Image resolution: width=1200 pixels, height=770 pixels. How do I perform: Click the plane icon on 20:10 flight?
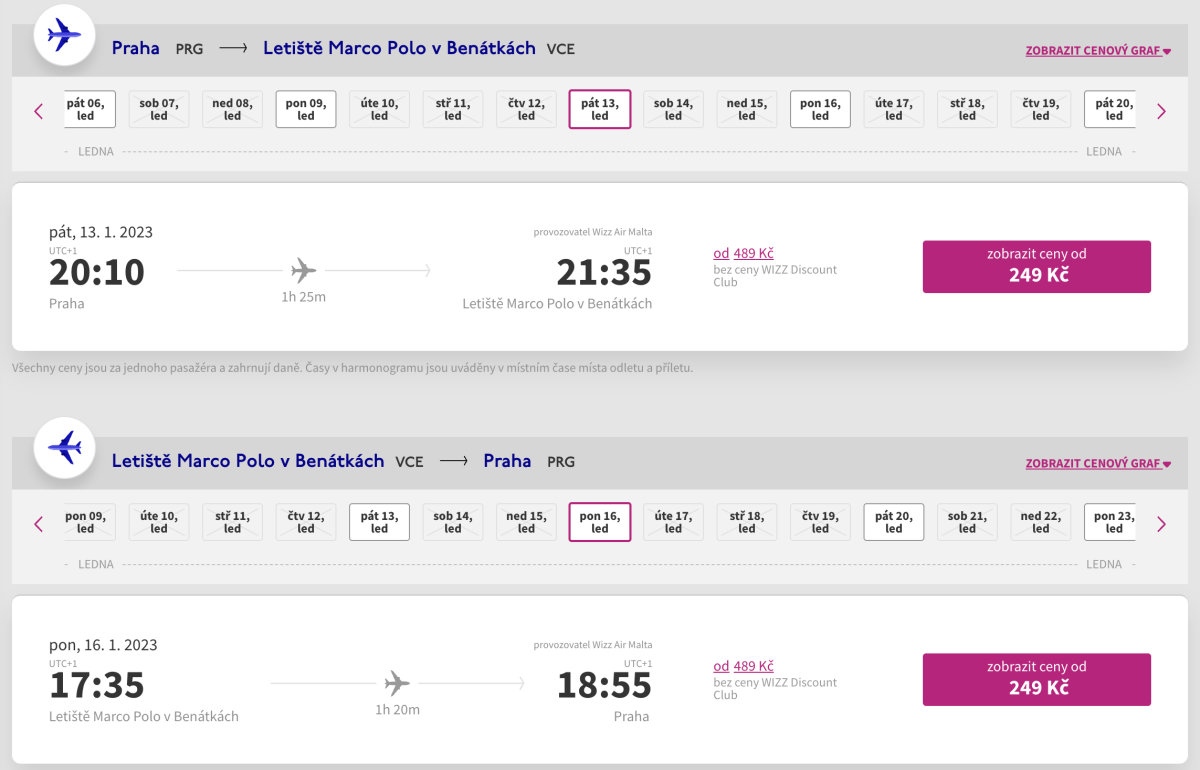click(304, 270)
